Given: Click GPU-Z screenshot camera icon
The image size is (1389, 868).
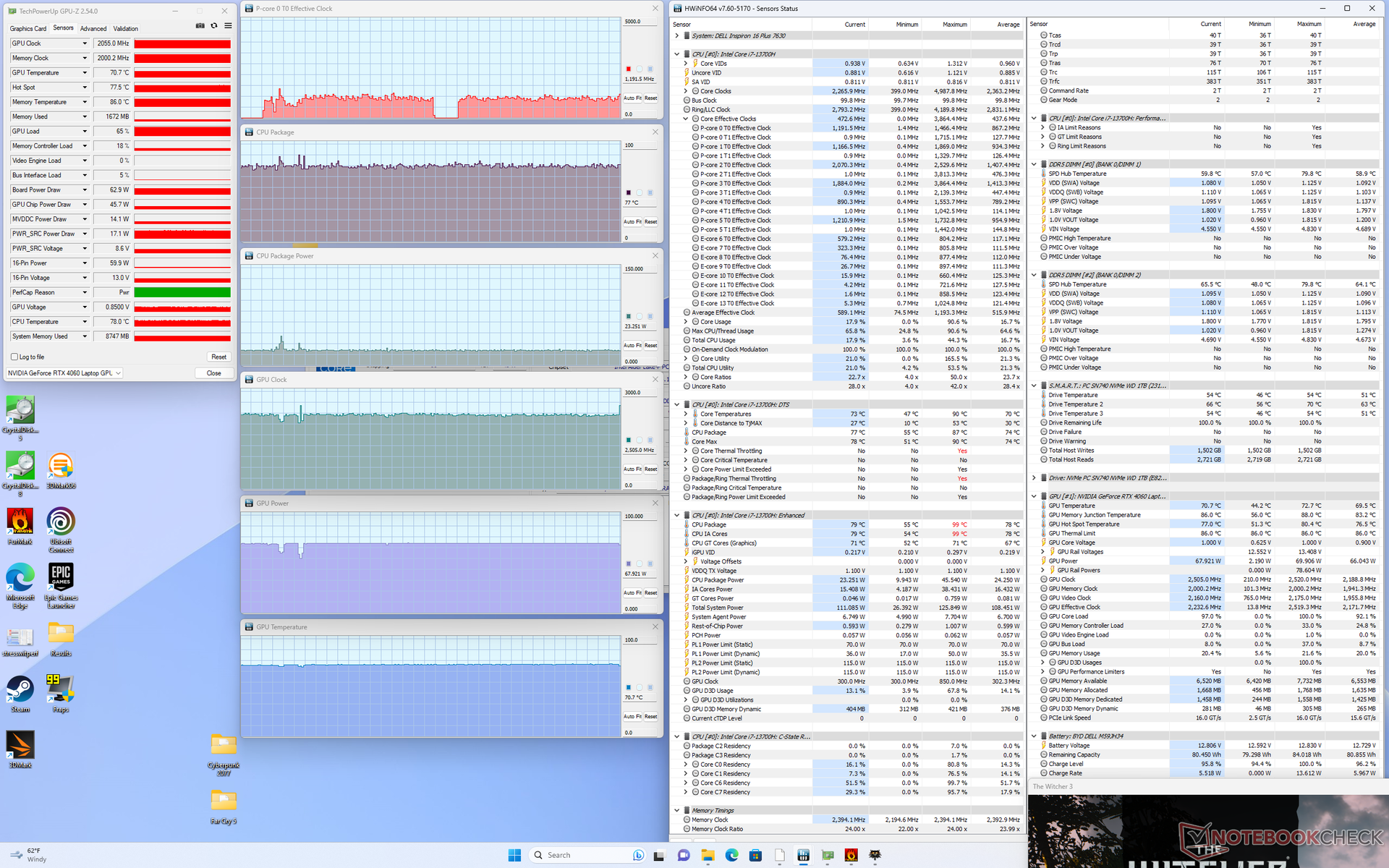Looking at the screenshot, I should 200,26.
